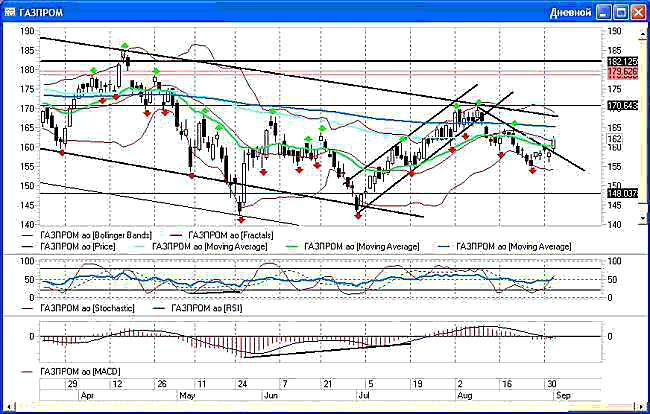The image size is (650, 414).
Task: Click the current price label 162
Action: click(615, 138)
